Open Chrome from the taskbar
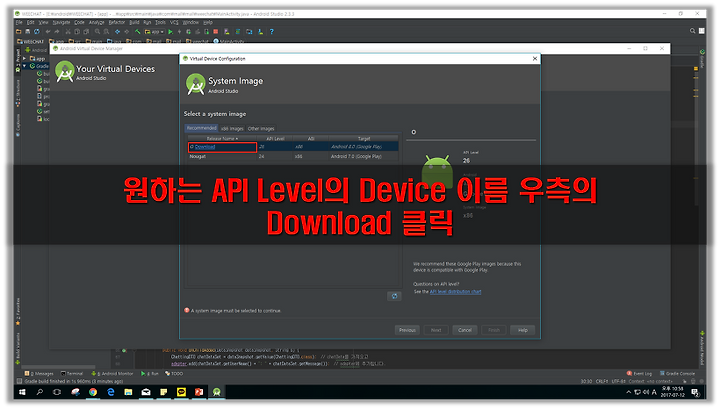The width and height of the screenshot is (720, 409). tap(93, 392)
